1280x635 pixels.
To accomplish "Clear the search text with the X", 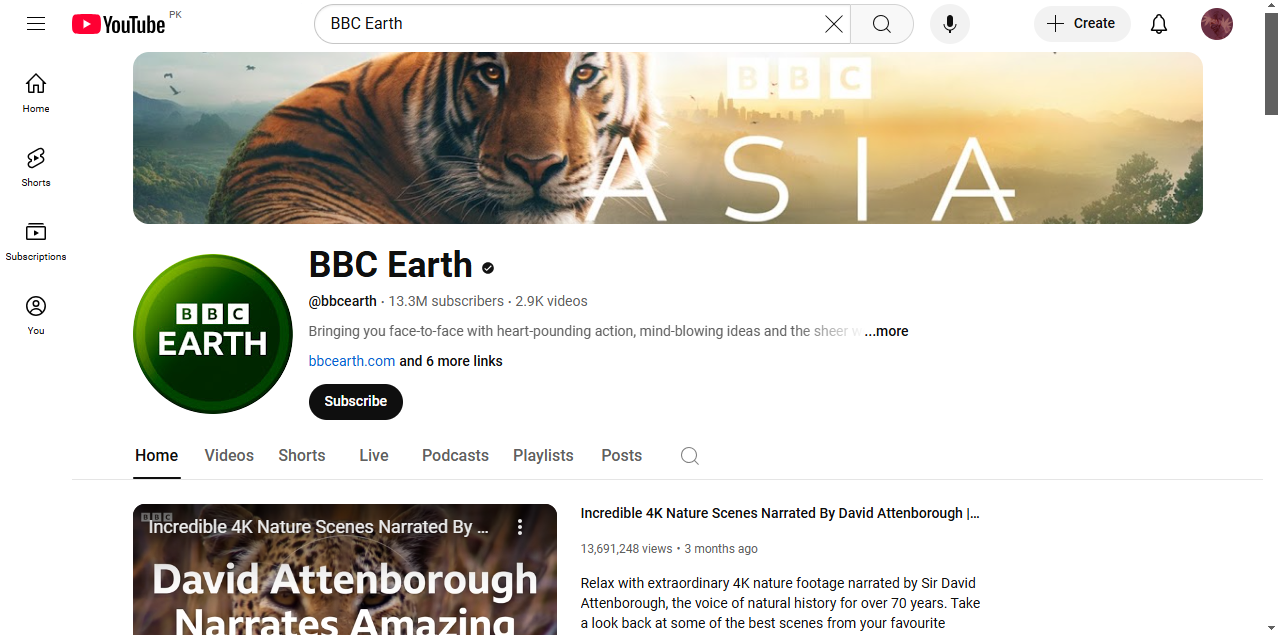I will [x=833, y=23].
